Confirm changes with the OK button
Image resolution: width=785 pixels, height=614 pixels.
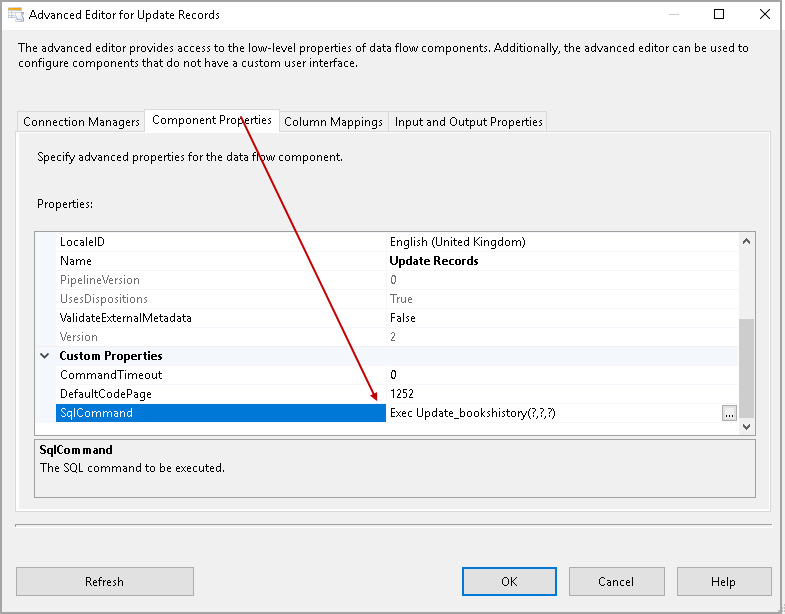509,581
